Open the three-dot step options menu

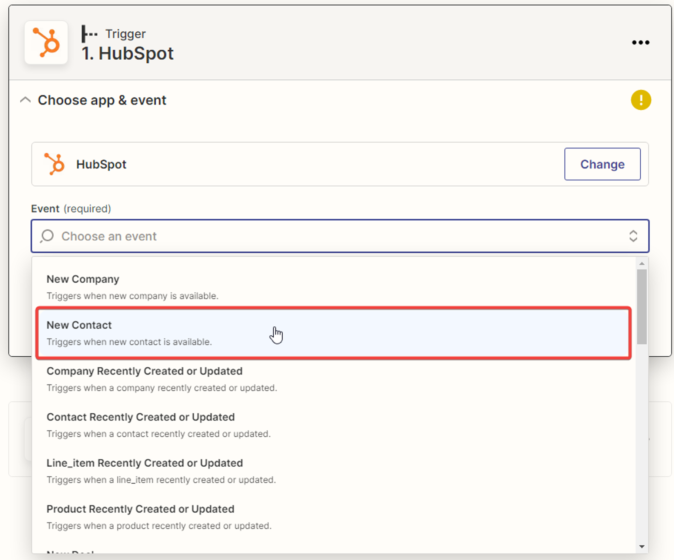pos(640,43)
